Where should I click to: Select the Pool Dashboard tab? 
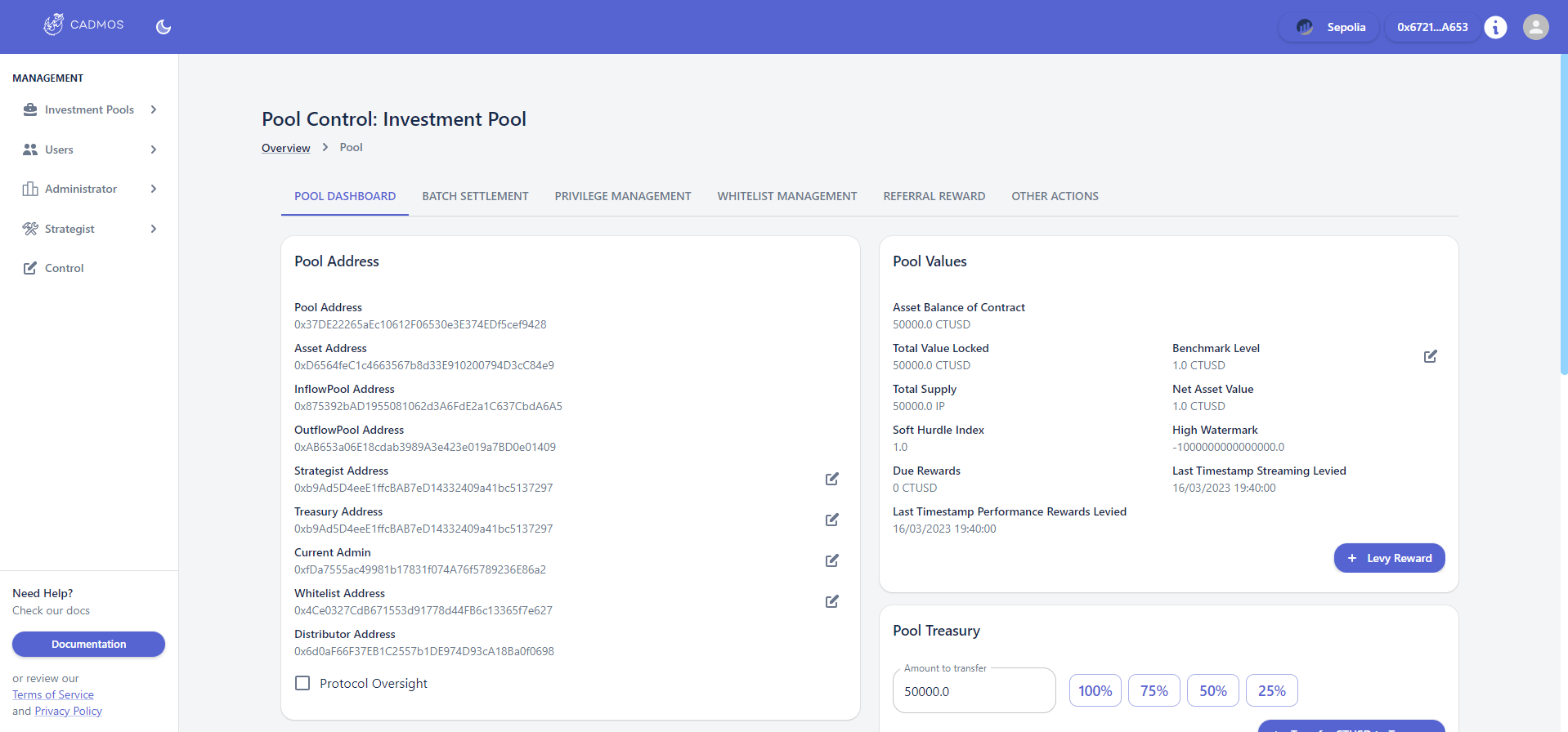coord(345,196)
